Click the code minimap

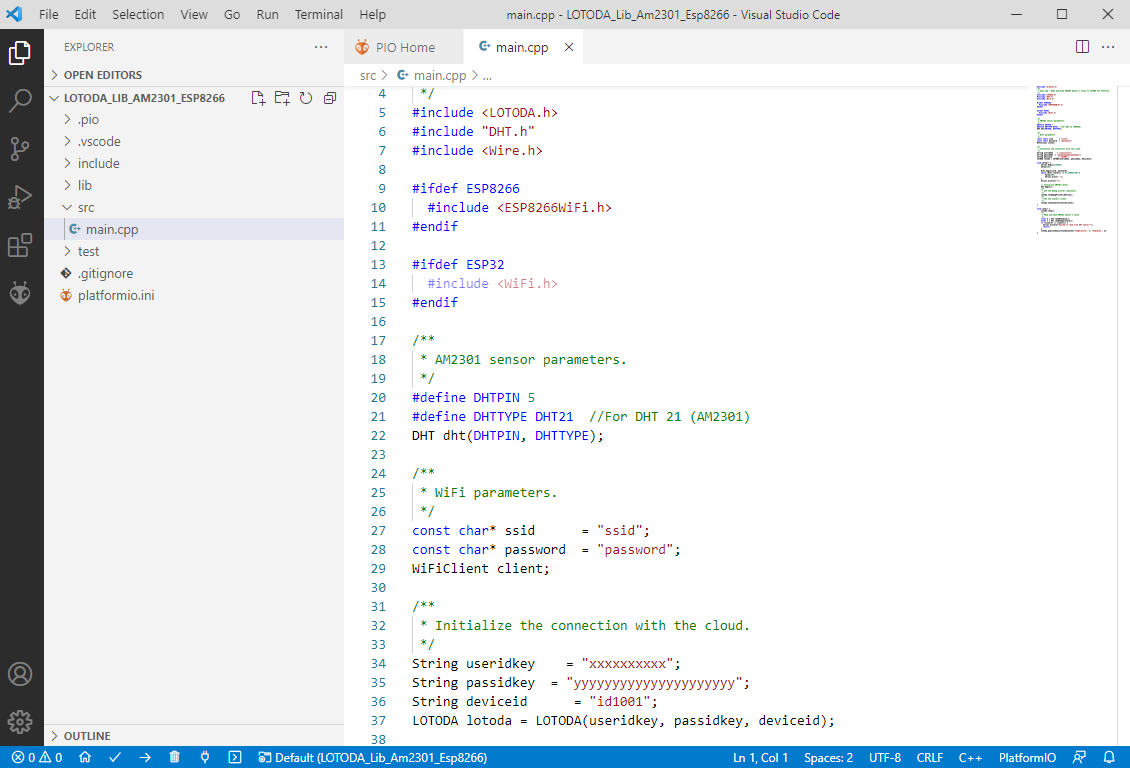coord(1072,158)
